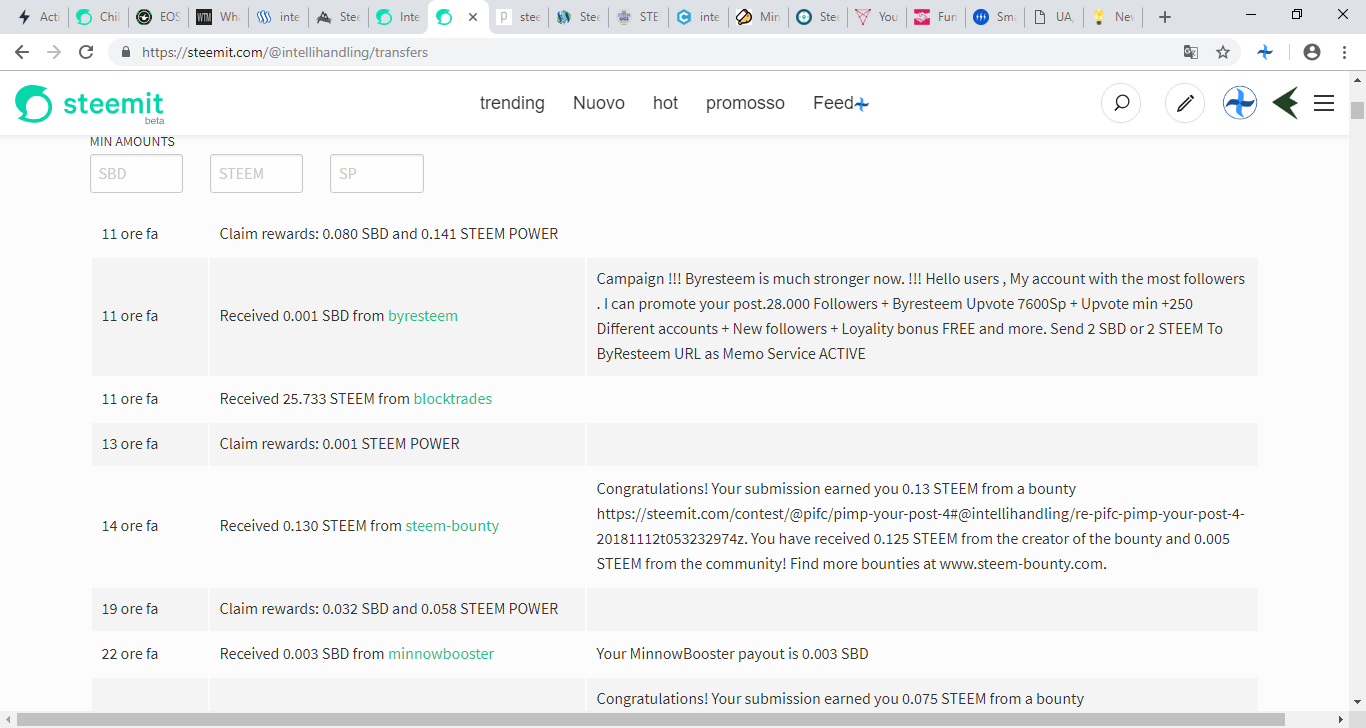Click the pencil write-post icon
Viewport: 1366px width, 728px height.
(x=1185, y=103)
